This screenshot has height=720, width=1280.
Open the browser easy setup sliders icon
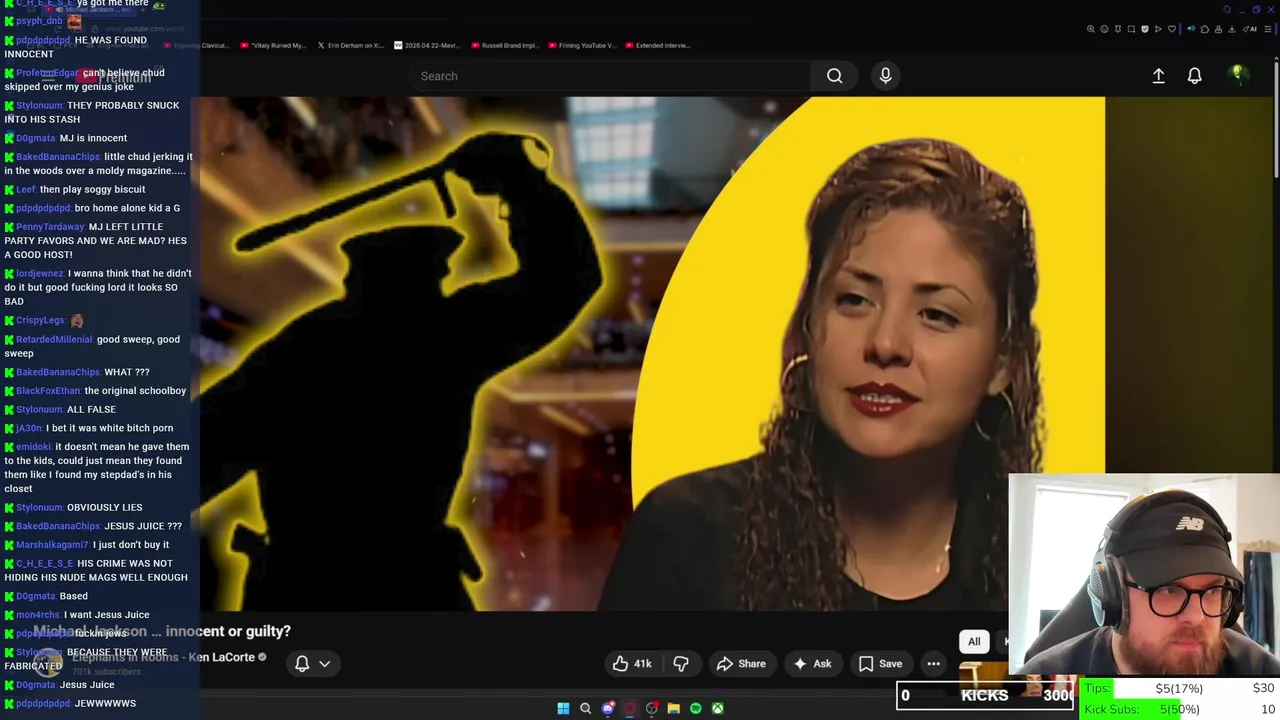(1268, 29)
